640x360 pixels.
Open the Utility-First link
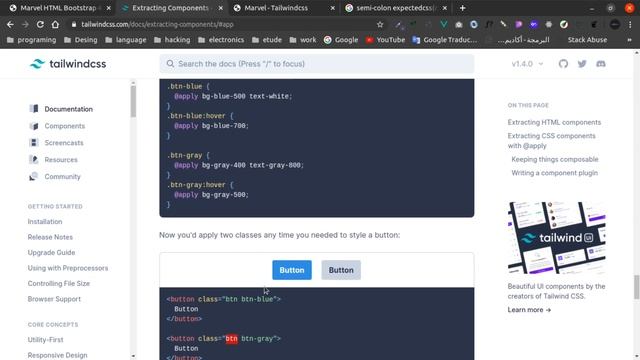[x=45, y=340]
